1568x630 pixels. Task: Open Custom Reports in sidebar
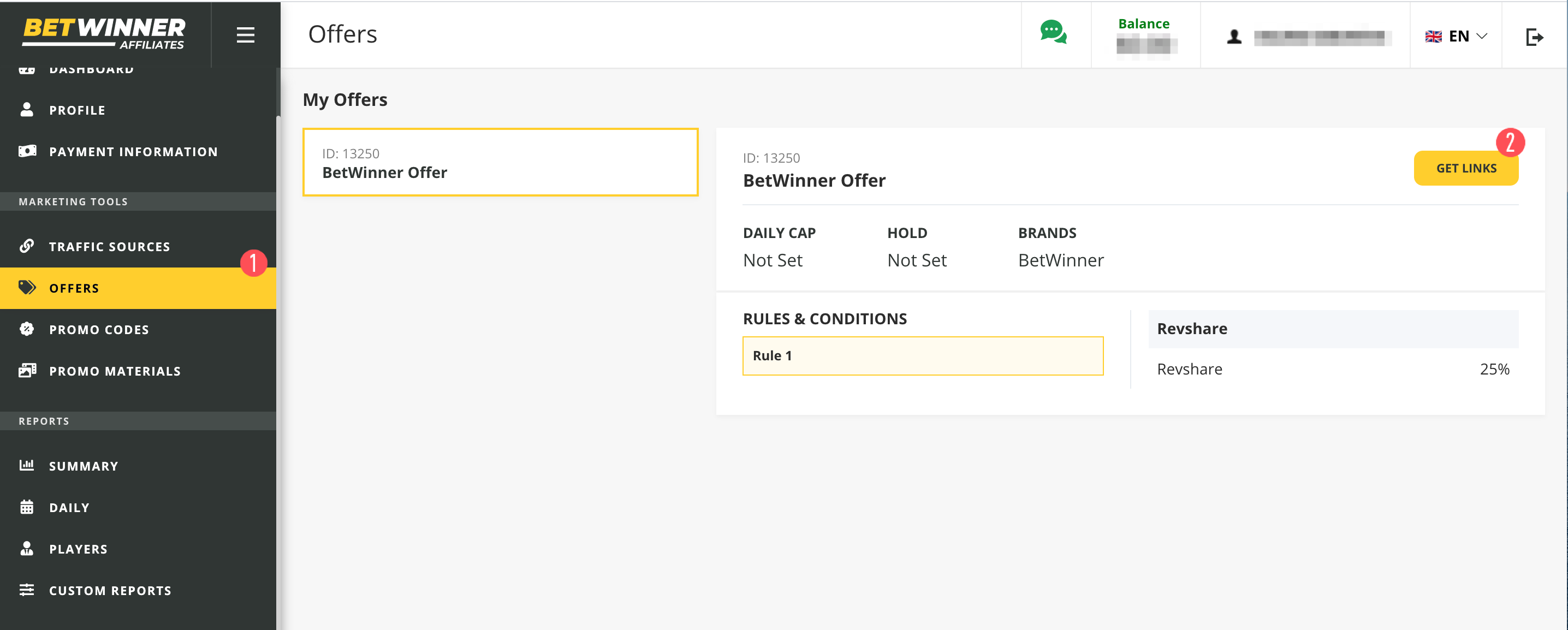tap(110, 590)
